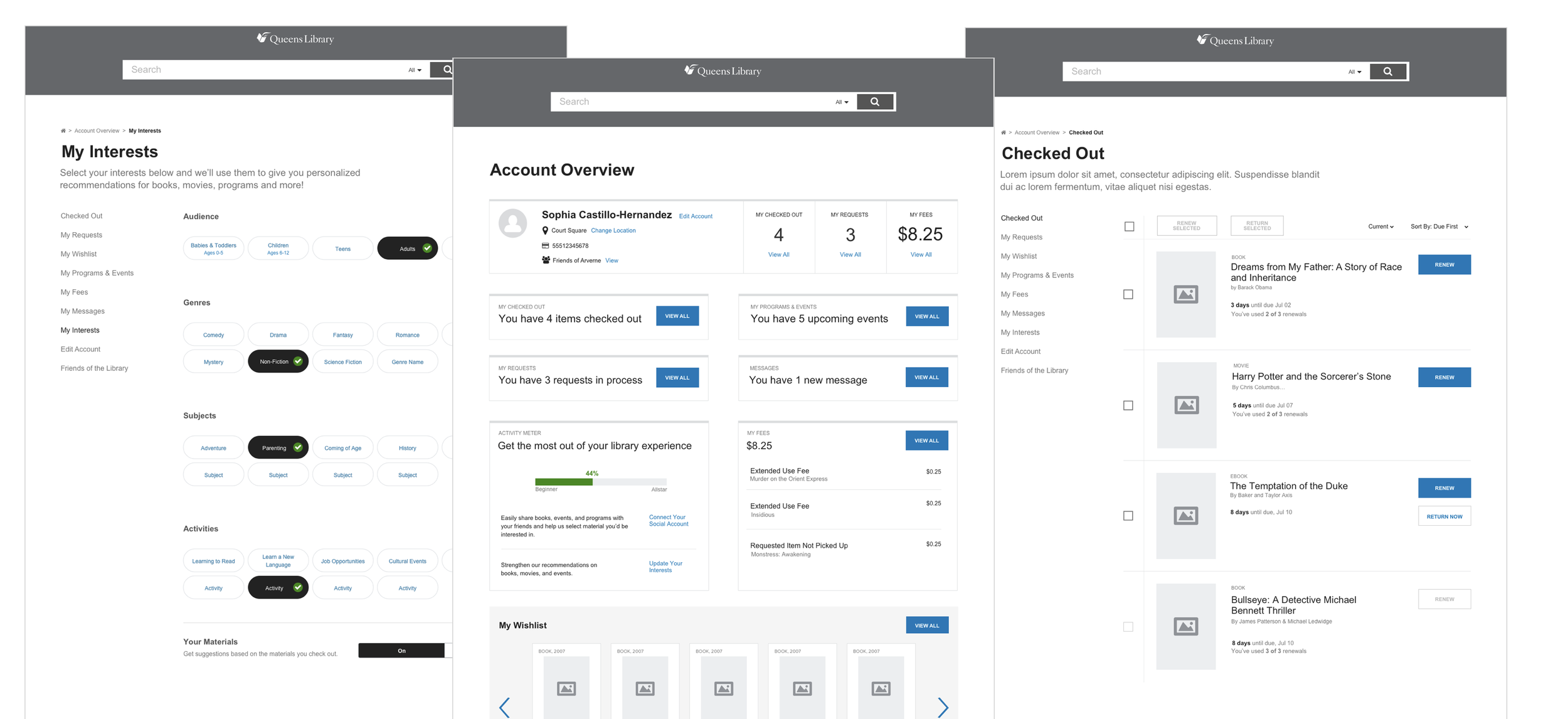
Task: Click the search magnifier in Account Overview header
Action: click(x=874, y=102)
